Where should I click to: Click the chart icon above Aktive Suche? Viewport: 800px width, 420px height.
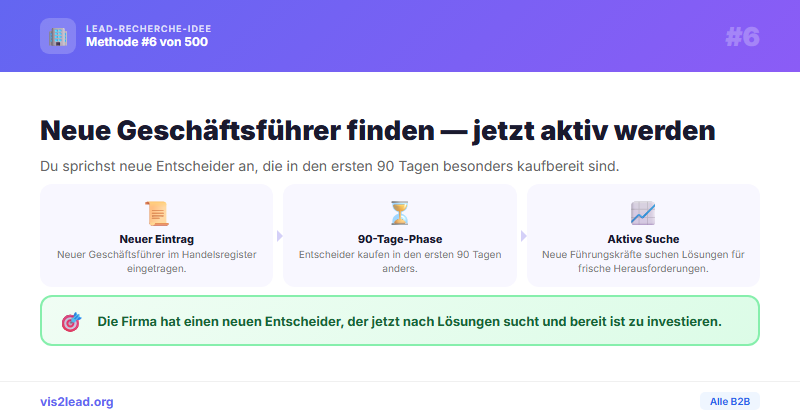coord(643,213)
